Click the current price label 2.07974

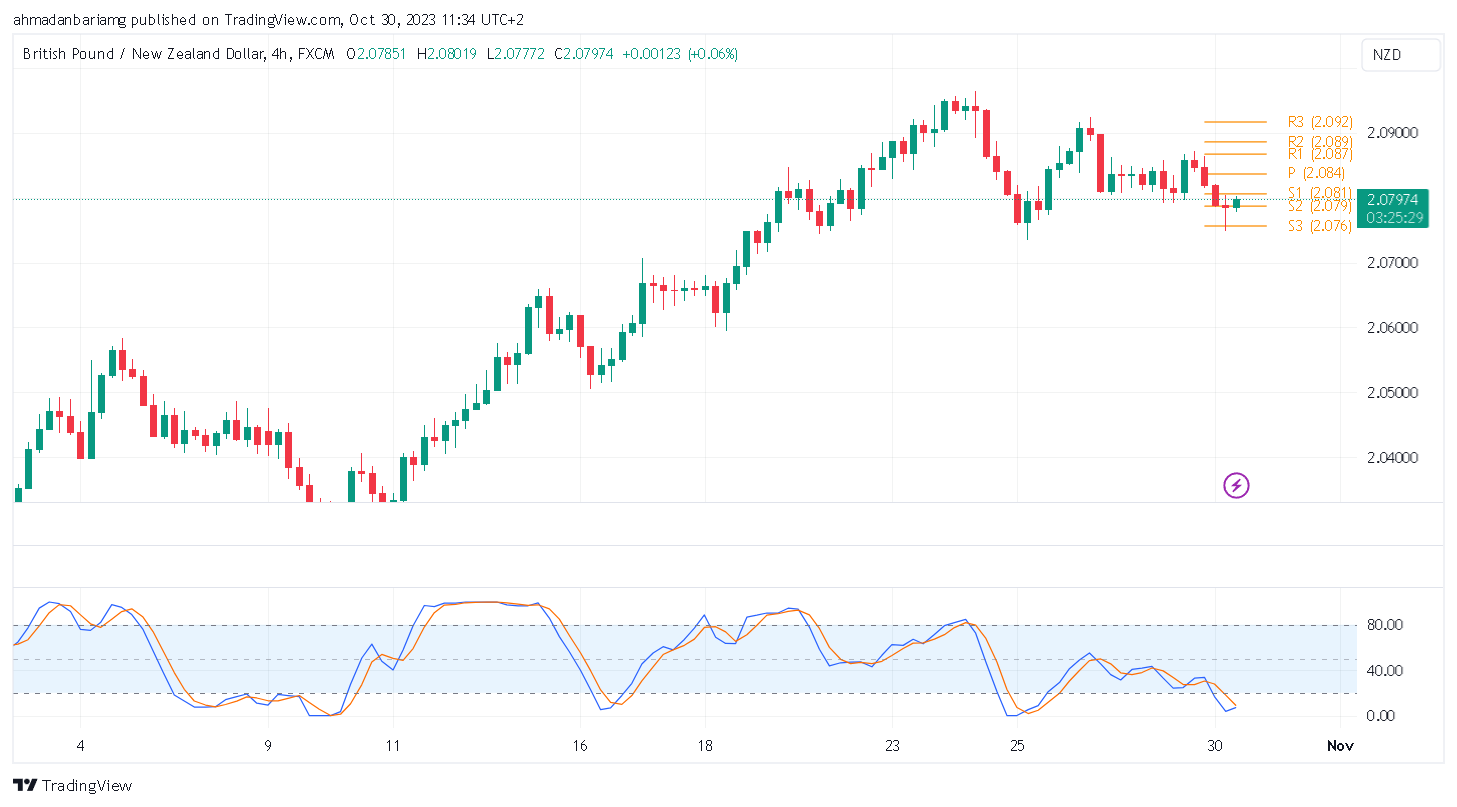pos(1398,199)
